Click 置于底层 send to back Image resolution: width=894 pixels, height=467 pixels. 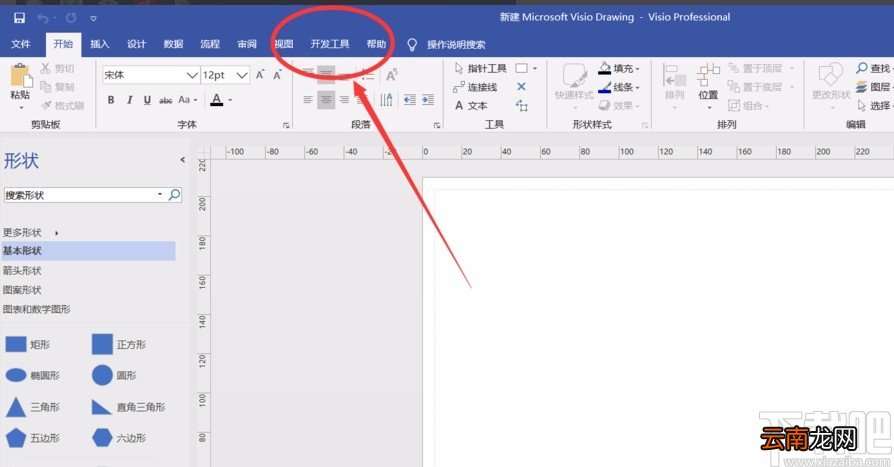point(761,87)
